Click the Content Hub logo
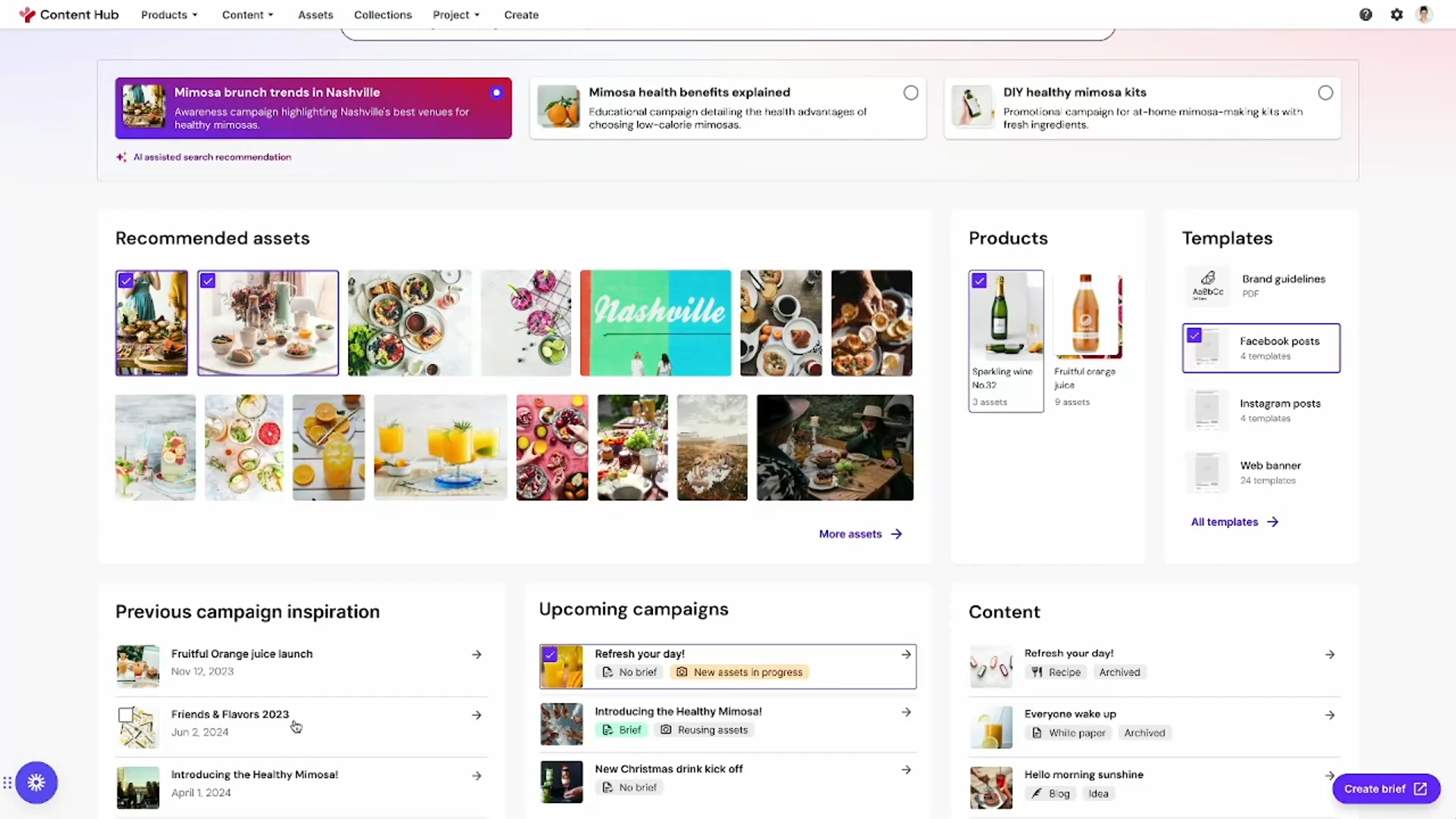This screenshot has height=819, width=1456. pos(68,14)
